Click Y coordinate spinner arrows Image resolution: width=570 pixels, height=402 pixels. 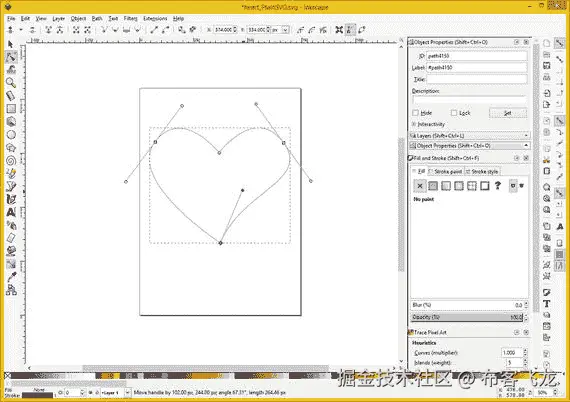(268, 30)
